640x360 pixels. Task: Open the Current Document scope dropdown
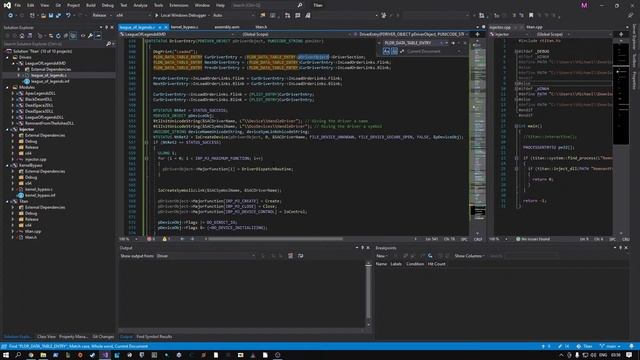(434, 51)
